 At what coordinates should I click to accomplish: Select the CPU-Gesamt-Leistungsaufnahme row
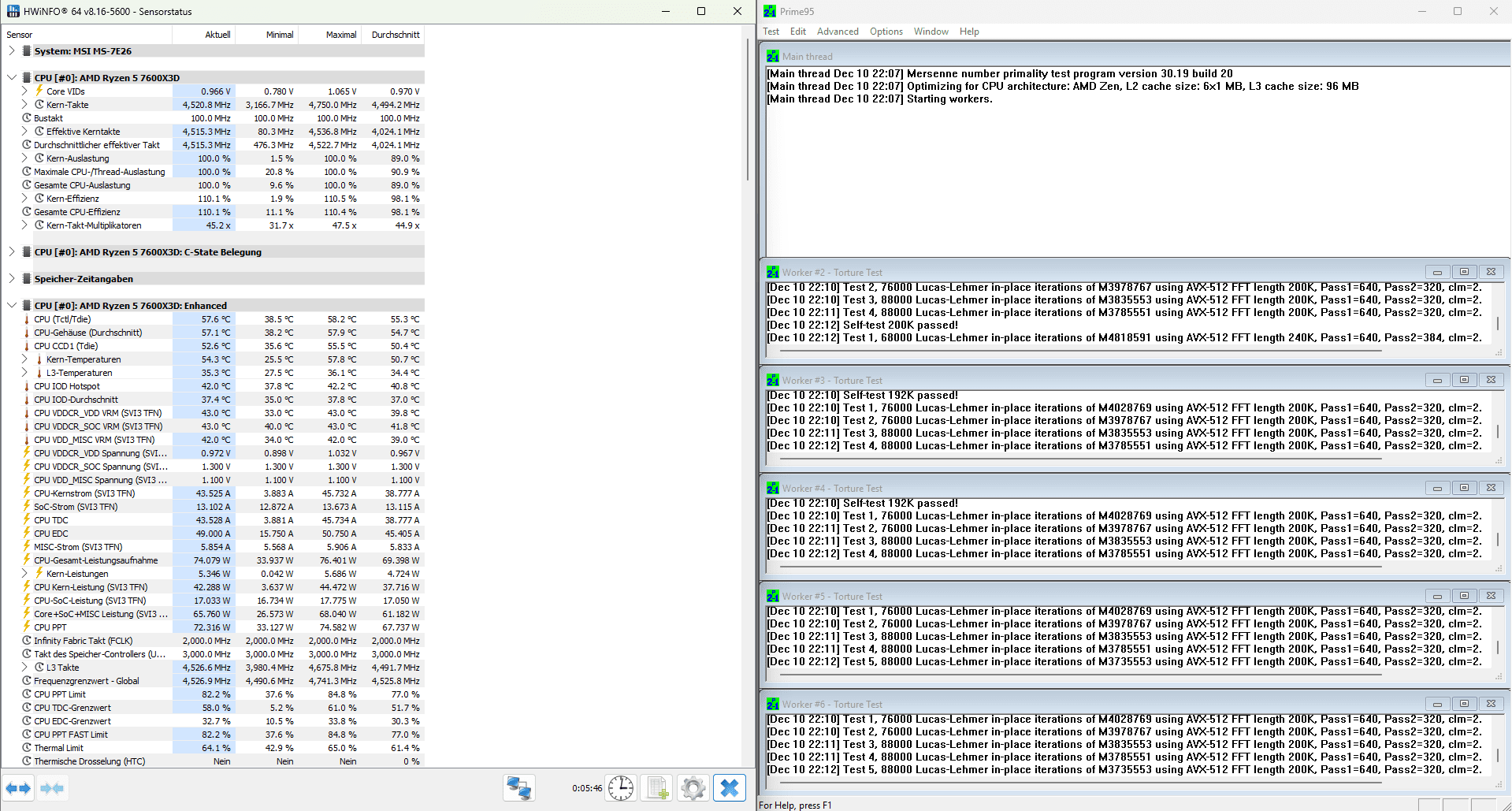213,560
